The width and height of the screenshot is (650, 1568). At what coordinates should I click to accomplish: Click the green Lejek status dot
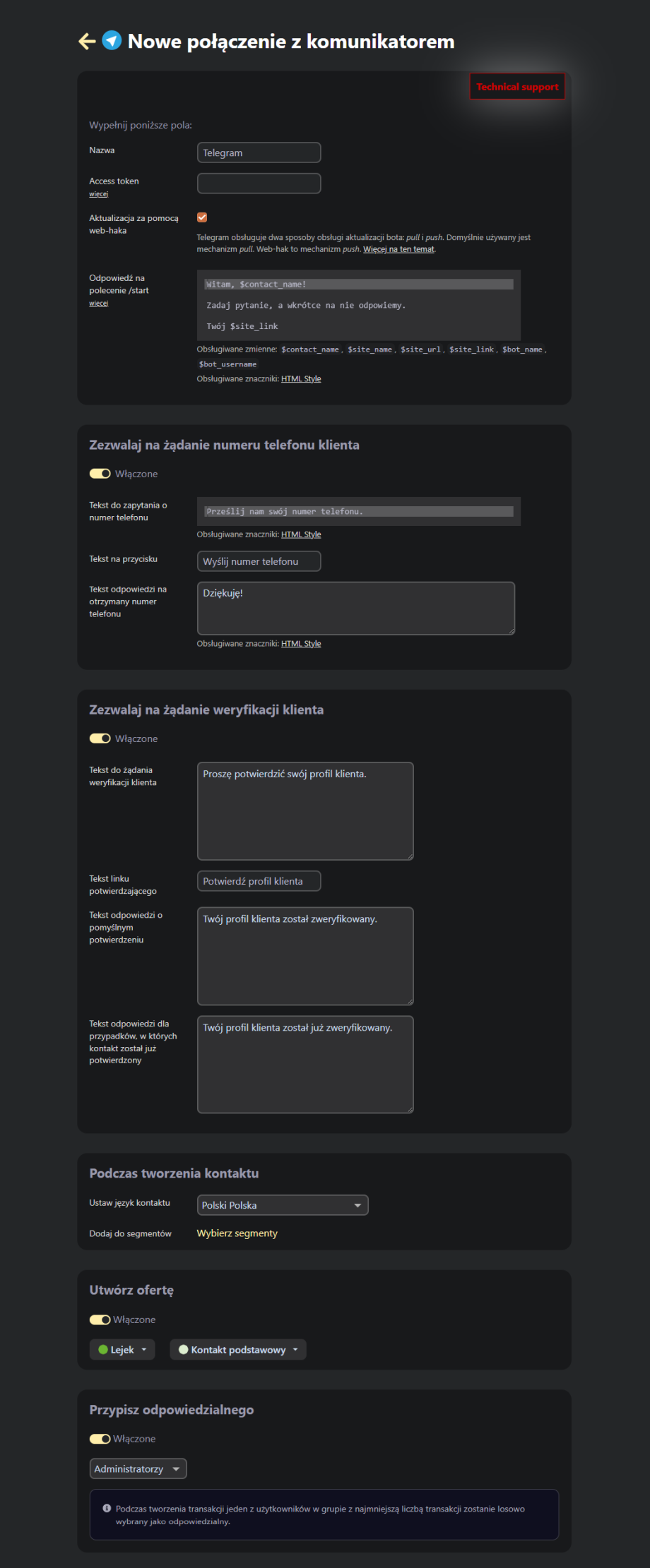coord(103,1349)
